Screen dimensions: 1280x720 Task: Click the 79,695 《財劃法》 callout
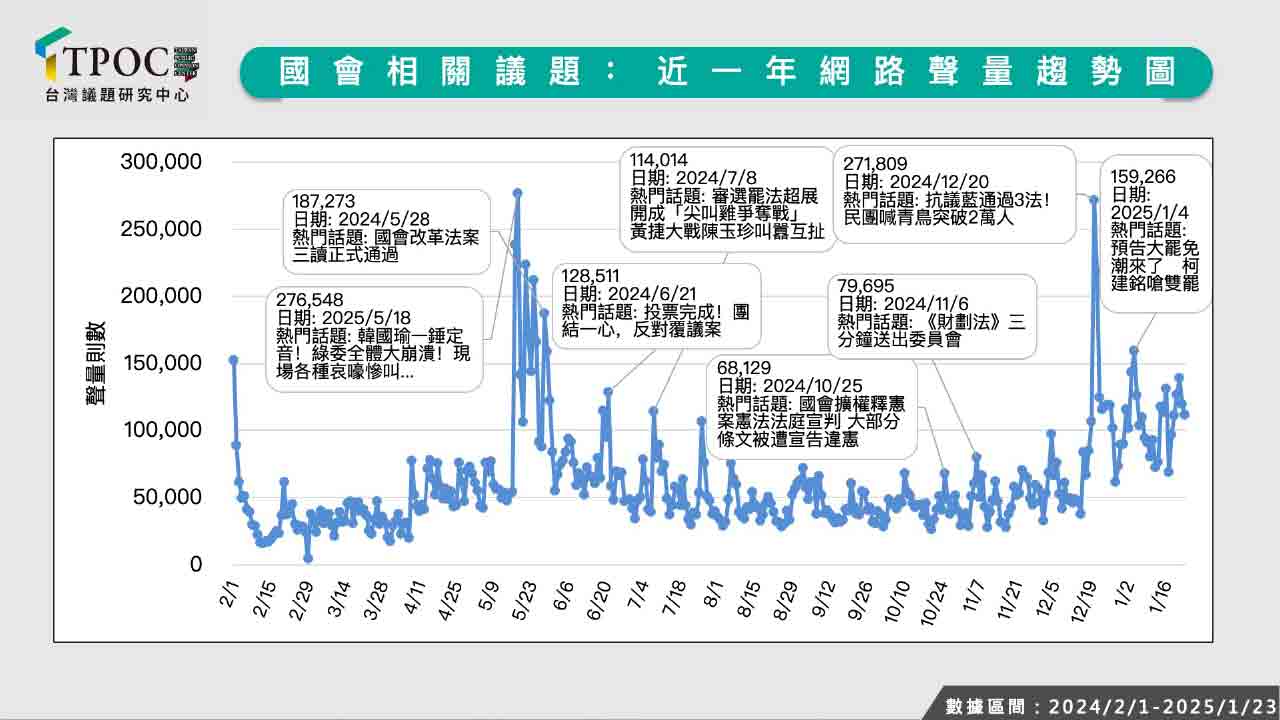pos(932,313)
